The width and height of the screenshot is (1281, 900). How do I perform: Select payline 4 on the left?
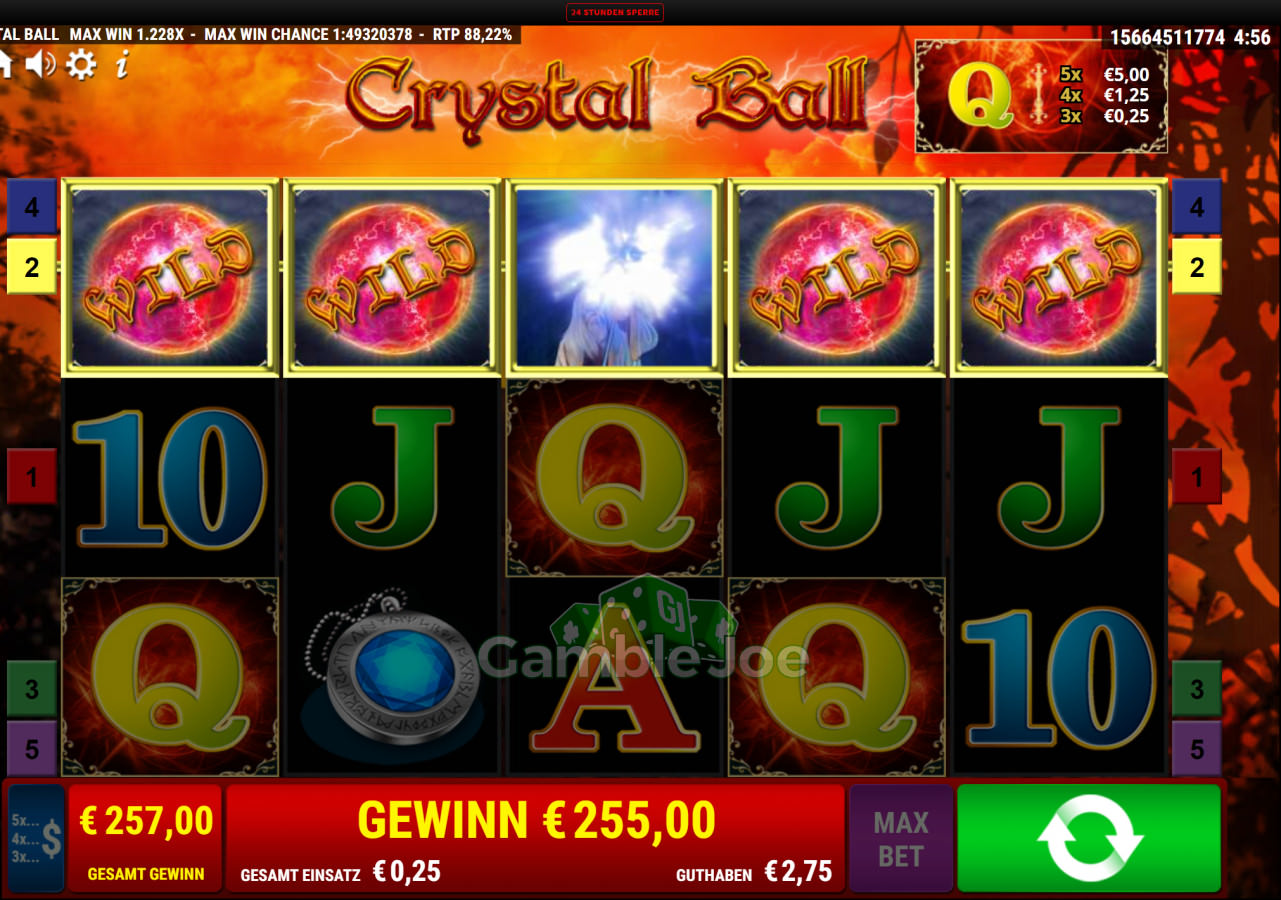coord(32,207)
